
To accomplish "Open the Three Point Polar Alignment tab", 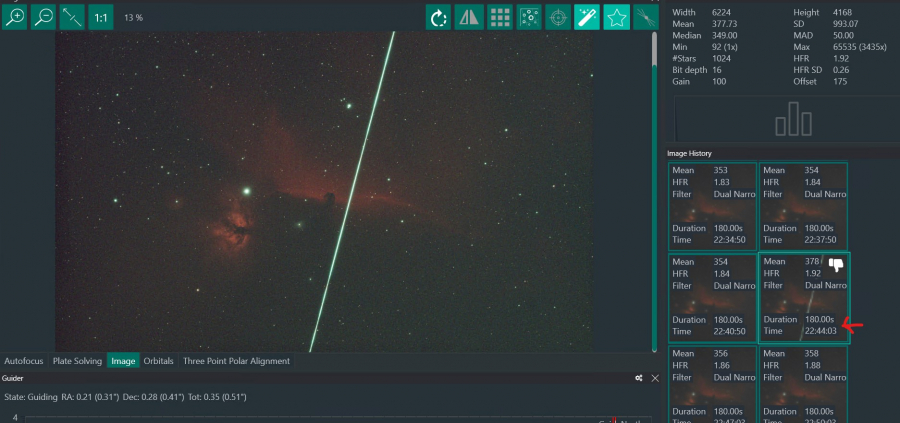I will point(236,361).
